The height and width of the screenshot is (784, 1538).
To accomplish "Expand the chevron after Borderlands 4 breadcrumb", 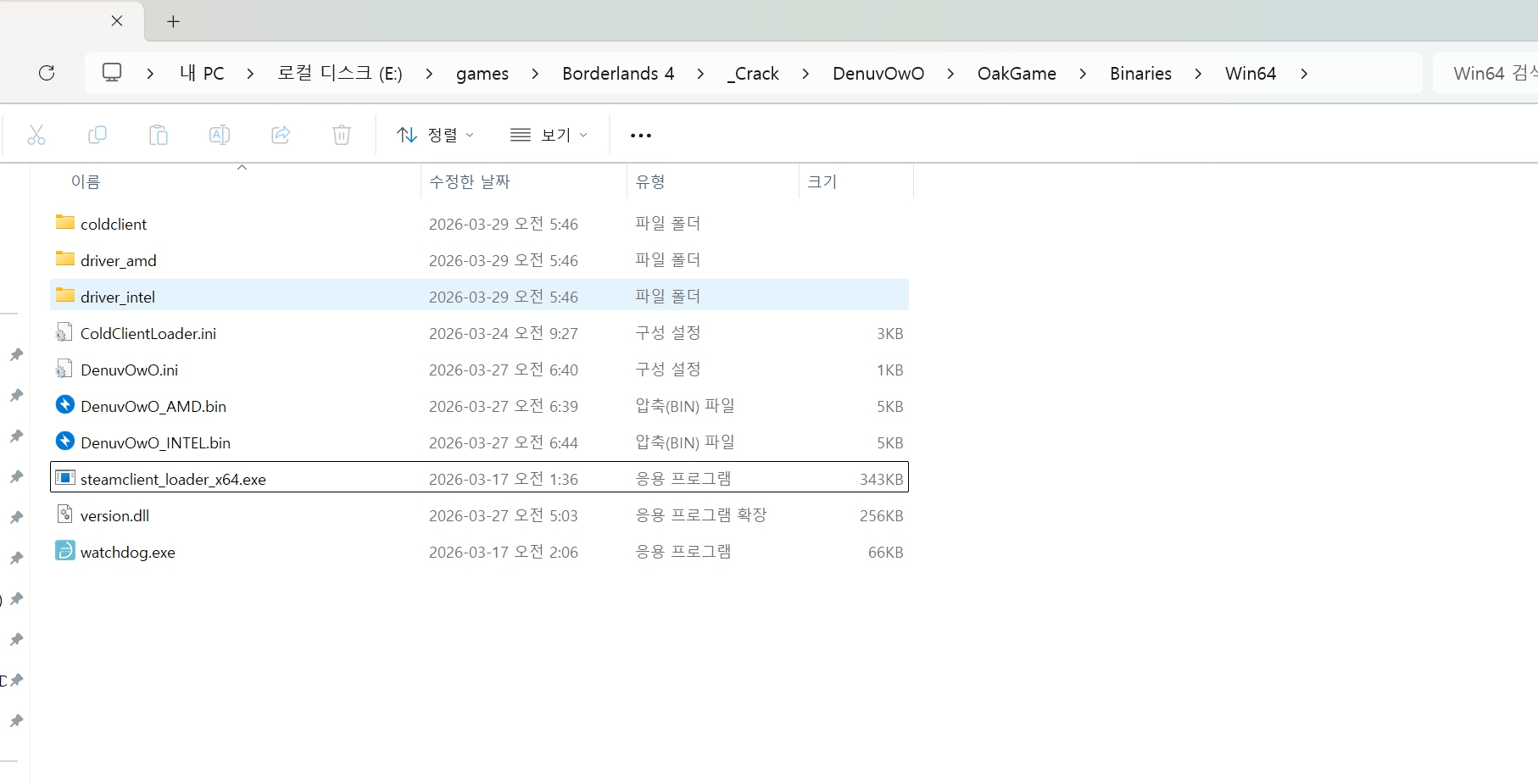I will pos(700,74).
